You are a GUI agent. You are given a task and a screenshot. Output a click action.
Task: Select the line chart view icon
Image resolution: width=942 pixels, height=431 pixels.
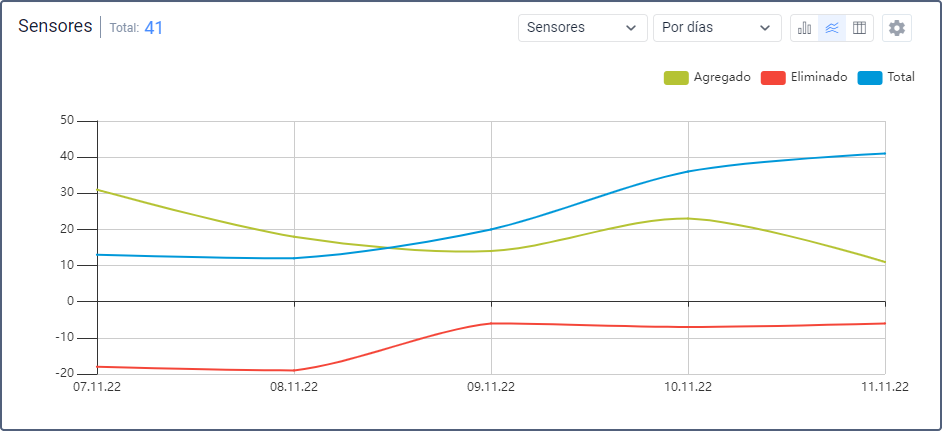tap(831, 28)
